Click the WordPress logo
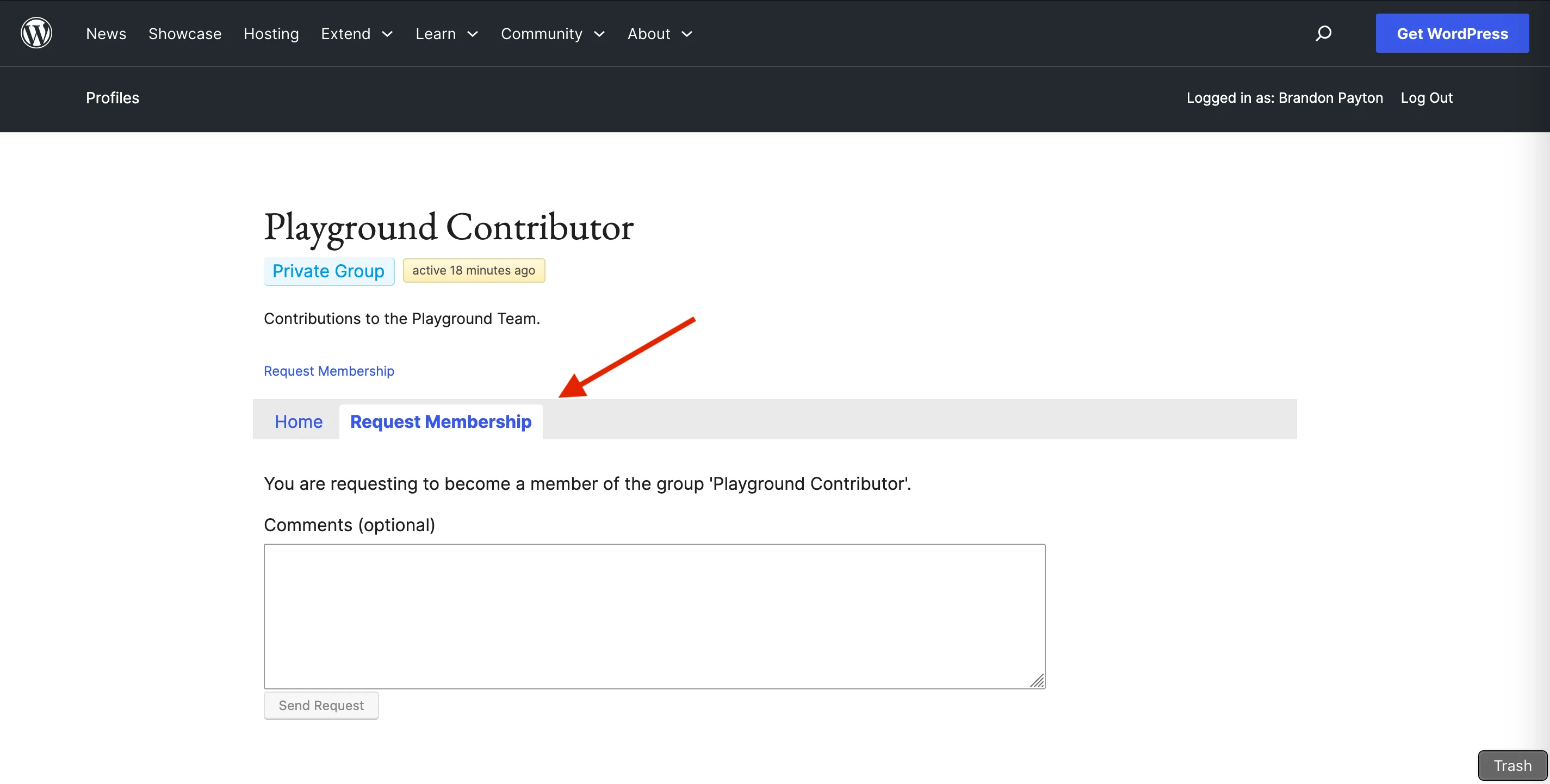Viewport: 1550px width, 784px height. [x=36, y=33]
